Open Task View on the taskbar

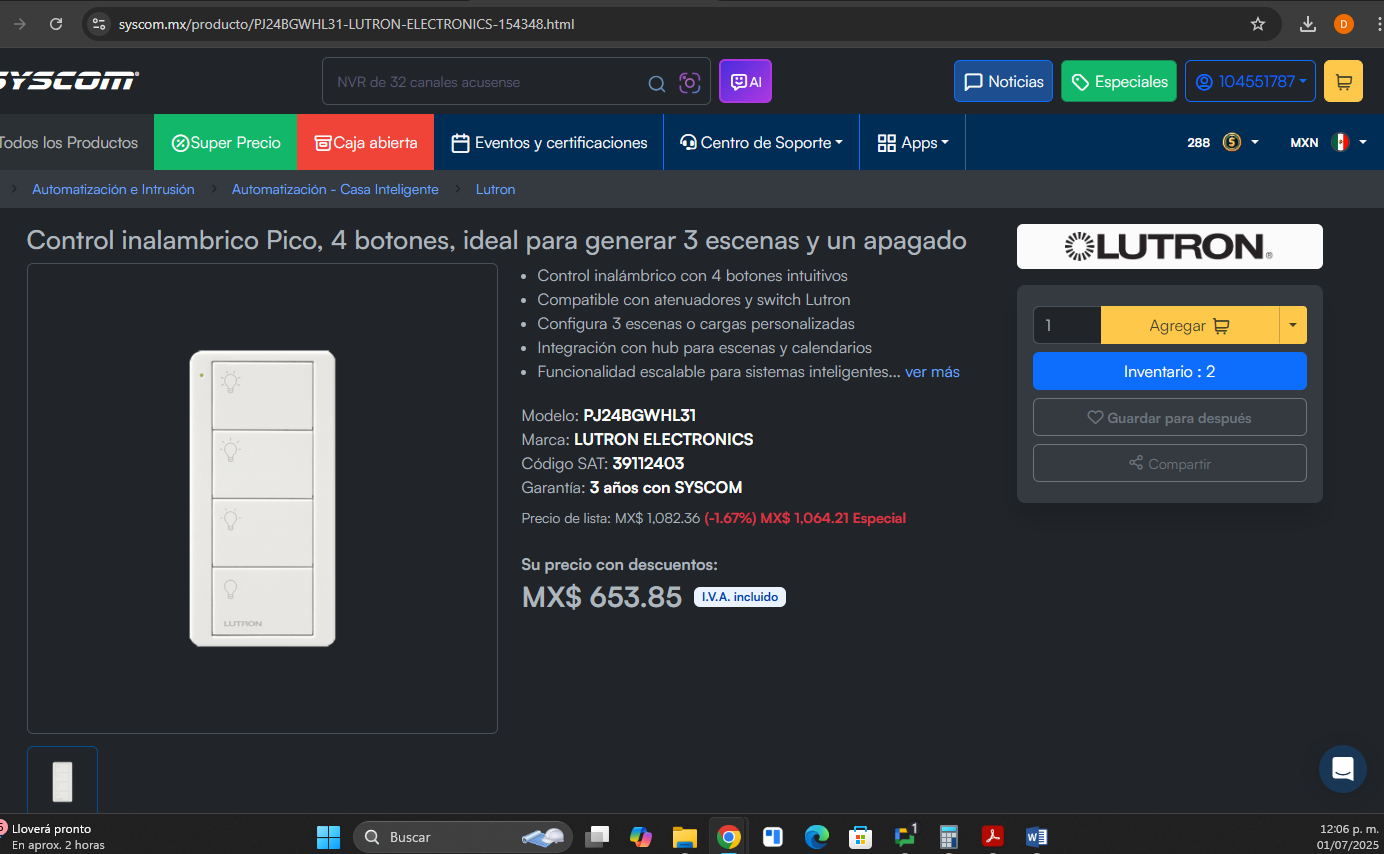pyautogui.click(x=597, y=837)
